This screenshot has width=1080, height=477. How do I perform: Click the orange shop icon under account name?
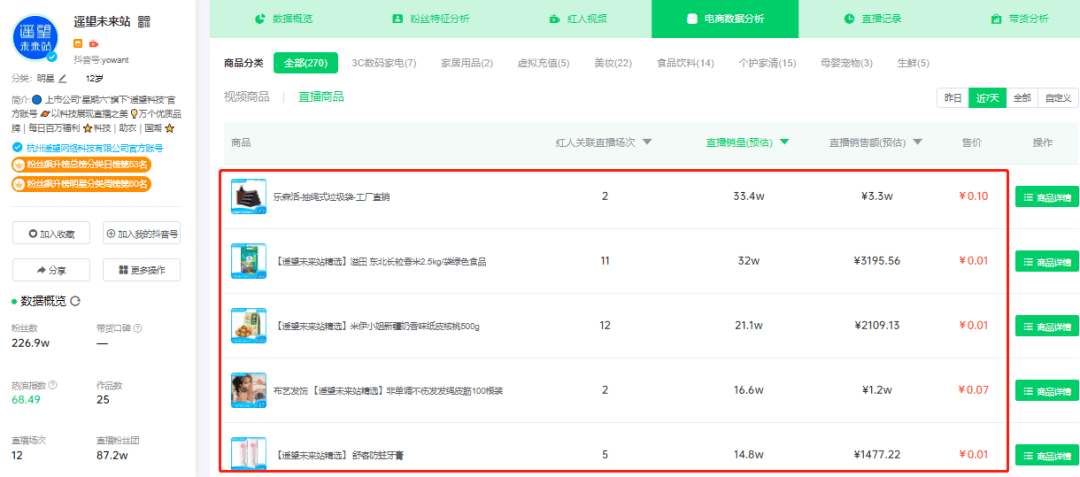[78, 43]
